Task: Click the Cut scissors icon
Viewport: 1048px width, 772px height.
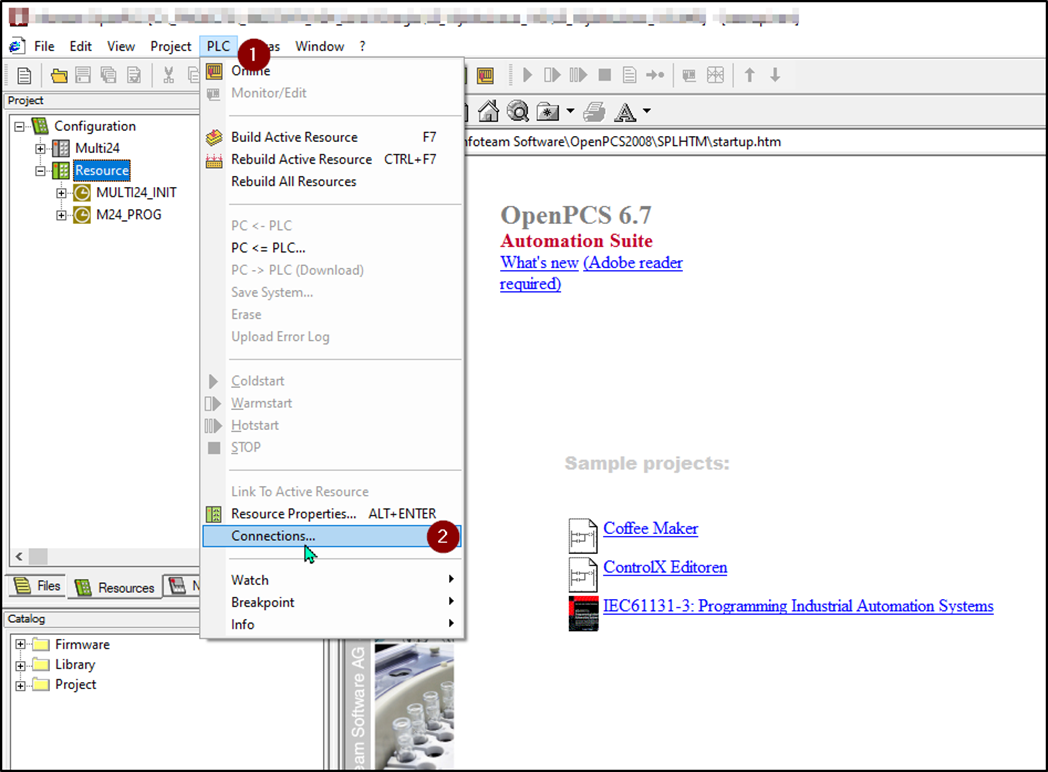Action: coord(168,76)
